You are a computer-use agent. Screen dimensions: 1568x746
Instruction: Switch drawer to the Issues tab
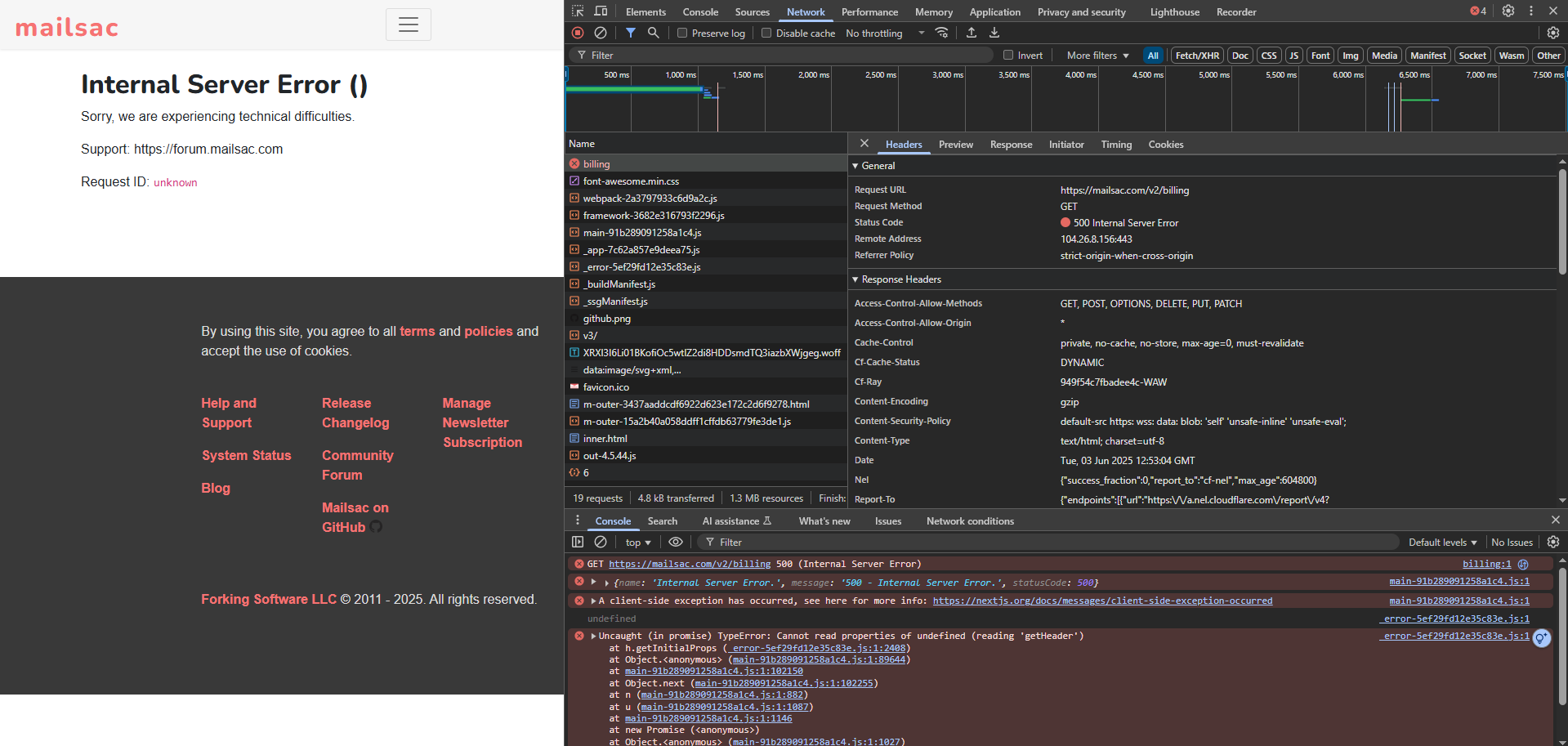click(887, 521)
